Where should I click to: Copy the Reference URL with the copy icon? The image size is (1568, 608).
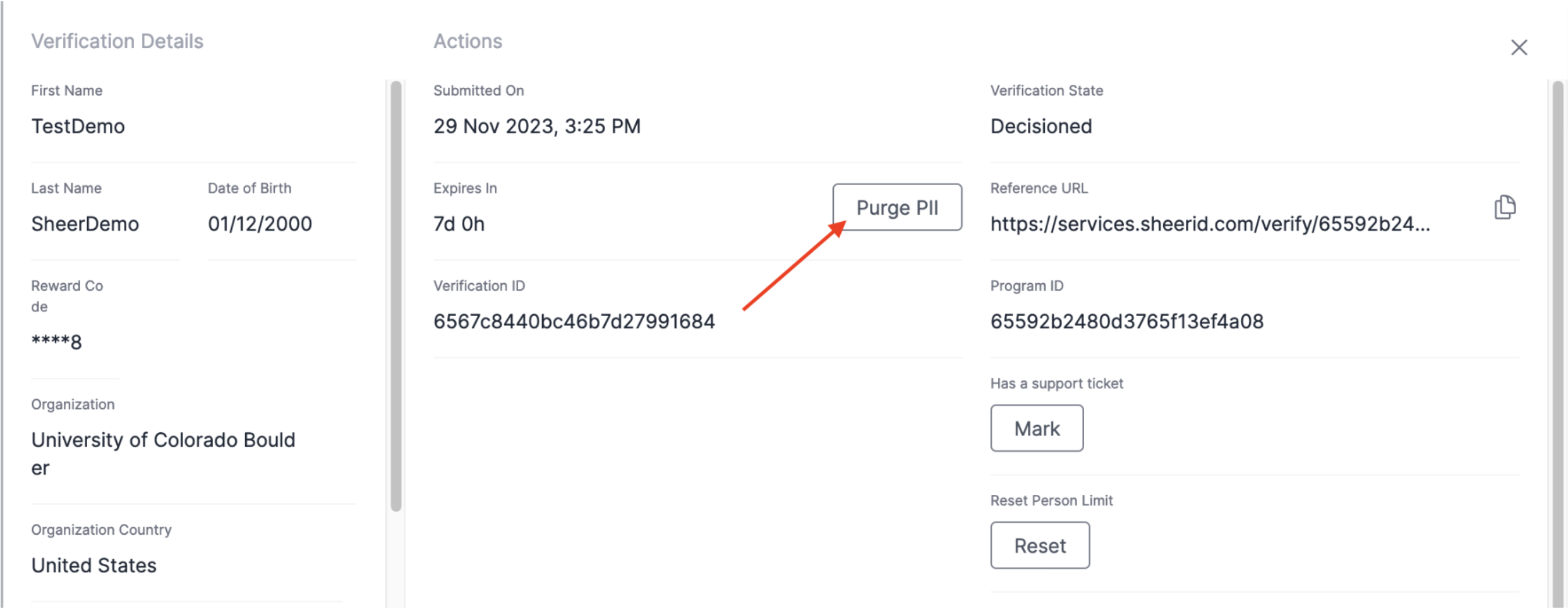[x=1504, y=207]
